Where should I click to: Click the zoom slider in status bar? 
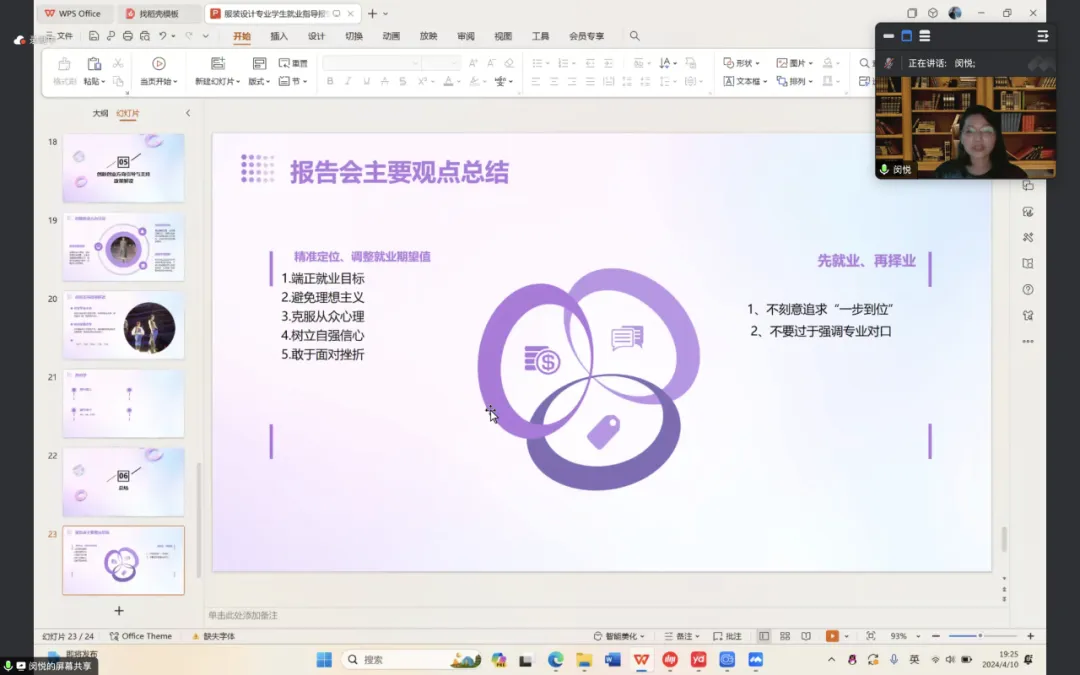pyautogui.click(x=980, y=636)
